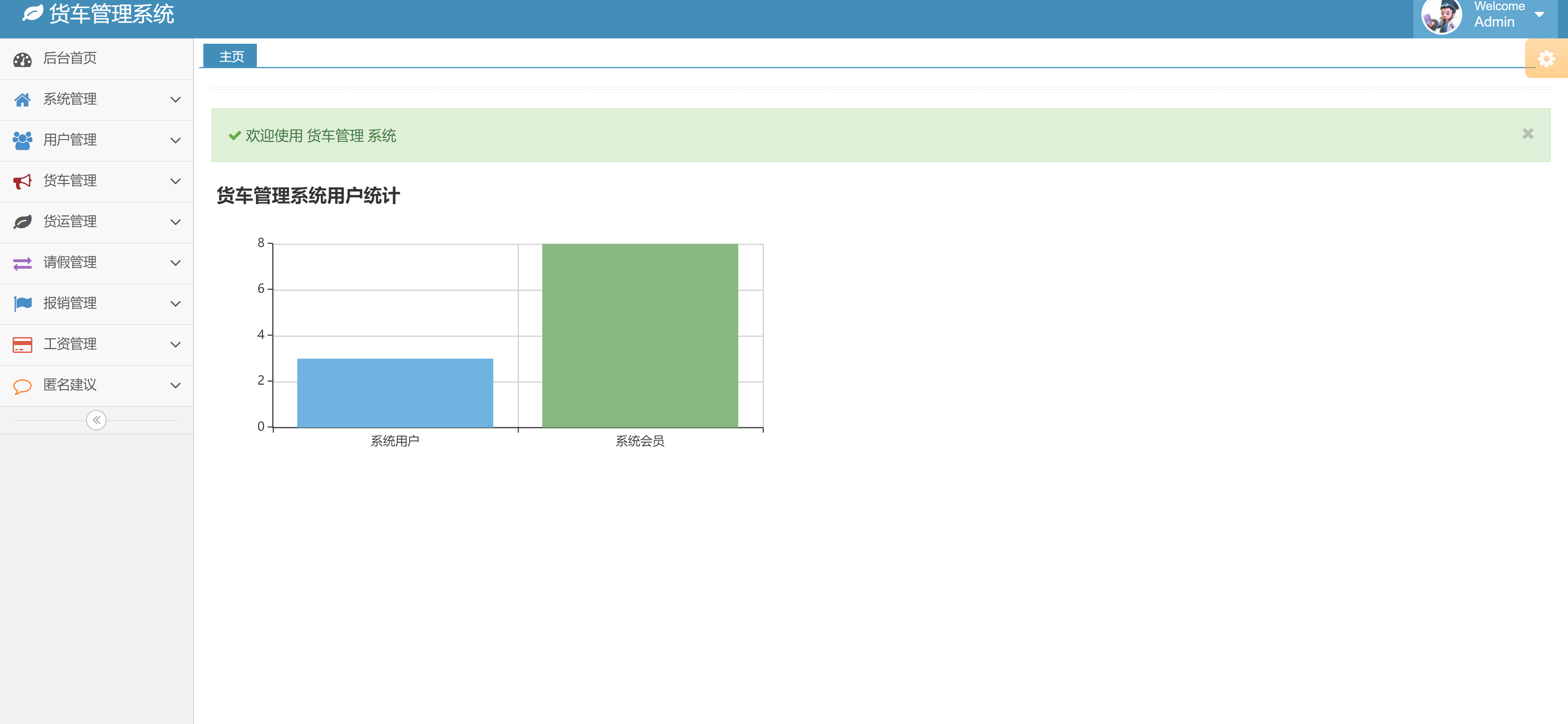The width and height of the screenshot is (1568, 724).
Task: Click the dashboard gauge icon for 后台首页
Action: click(22, 59)
